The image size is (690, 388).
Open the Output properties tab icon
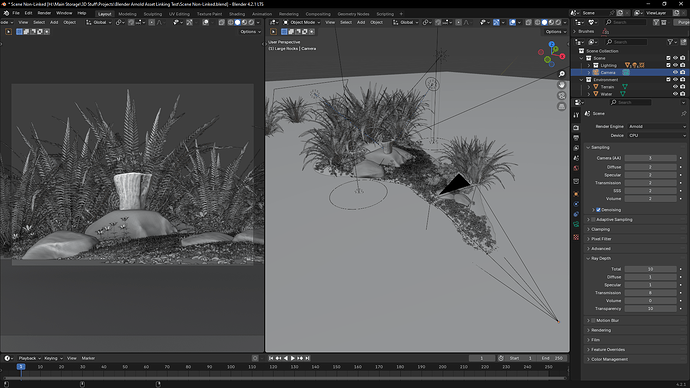[x=576, y=138]
